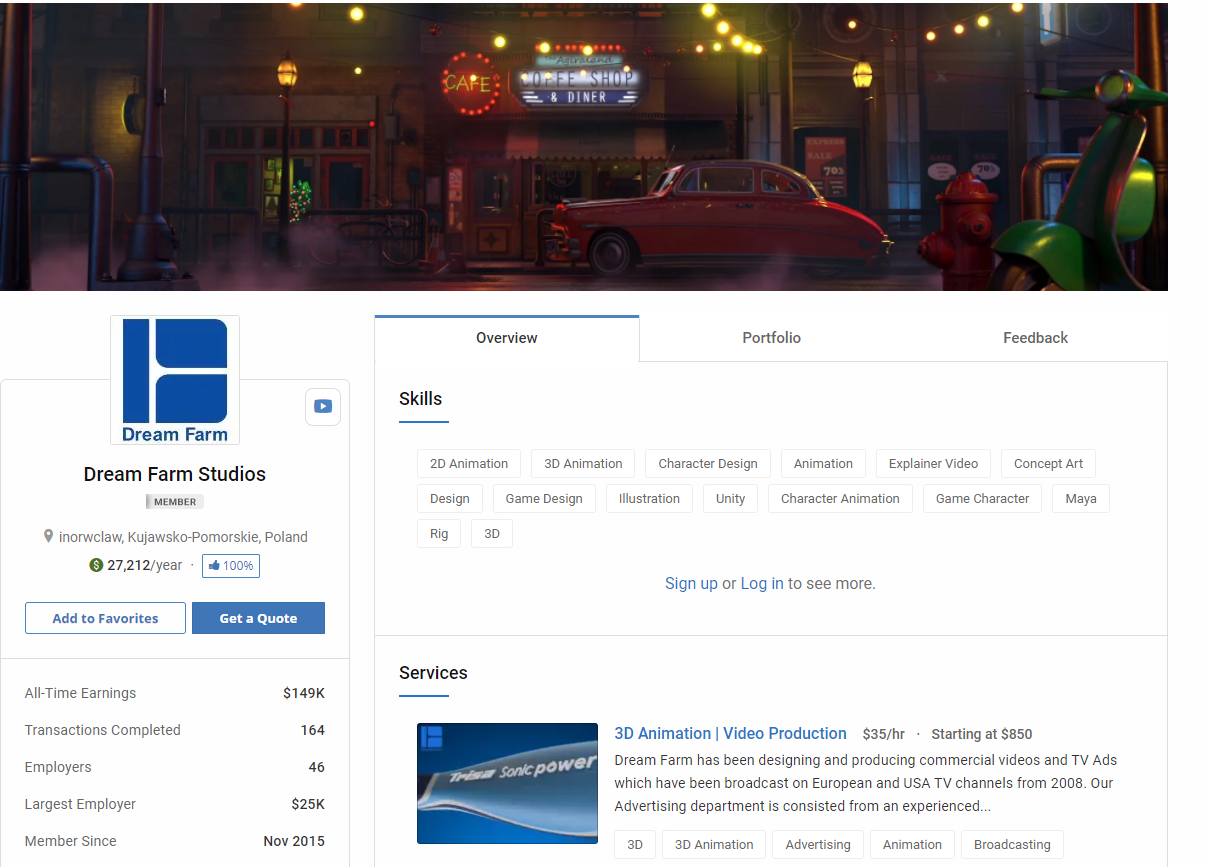
Task: Select the Overview tab
Action: click(506, 338)
